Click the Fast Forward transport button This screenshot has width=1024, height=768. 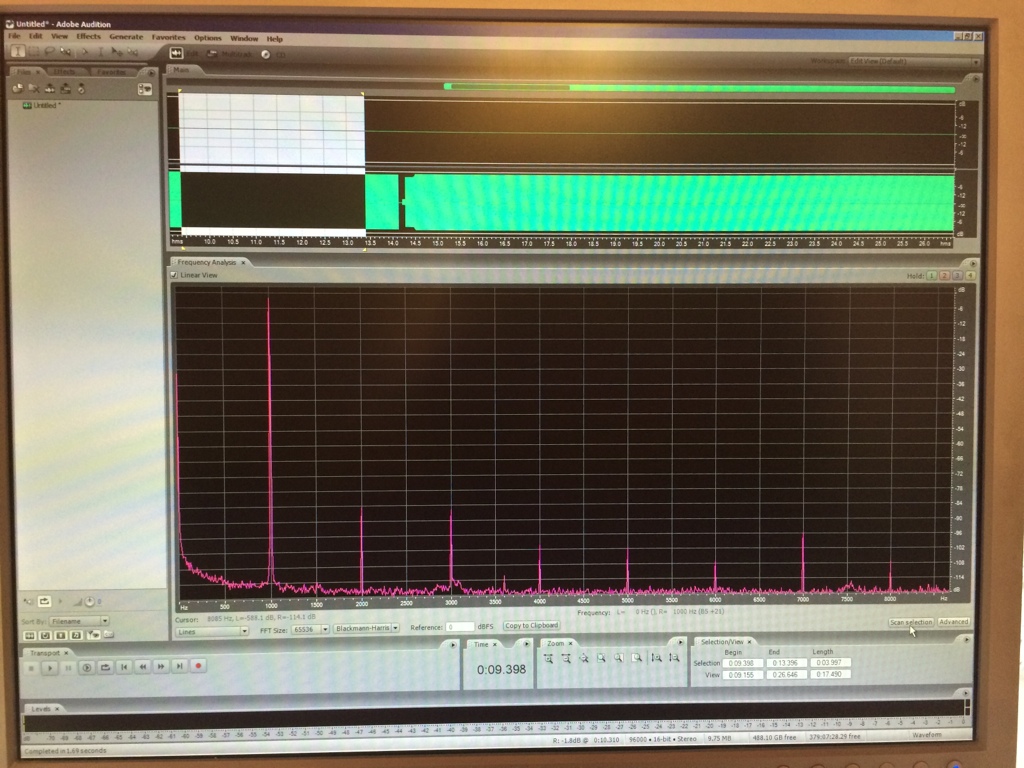pos(161,667)
